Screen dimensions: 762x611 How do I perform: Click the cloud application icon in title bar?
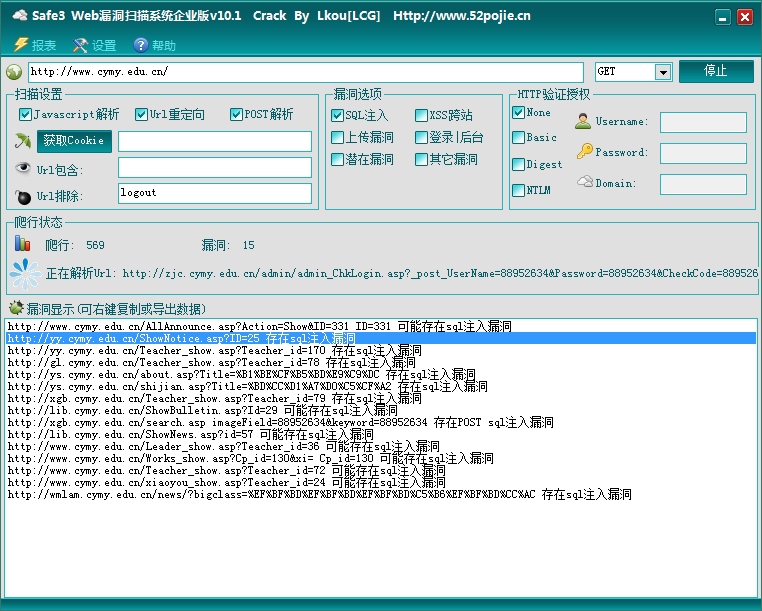[19, 16]
